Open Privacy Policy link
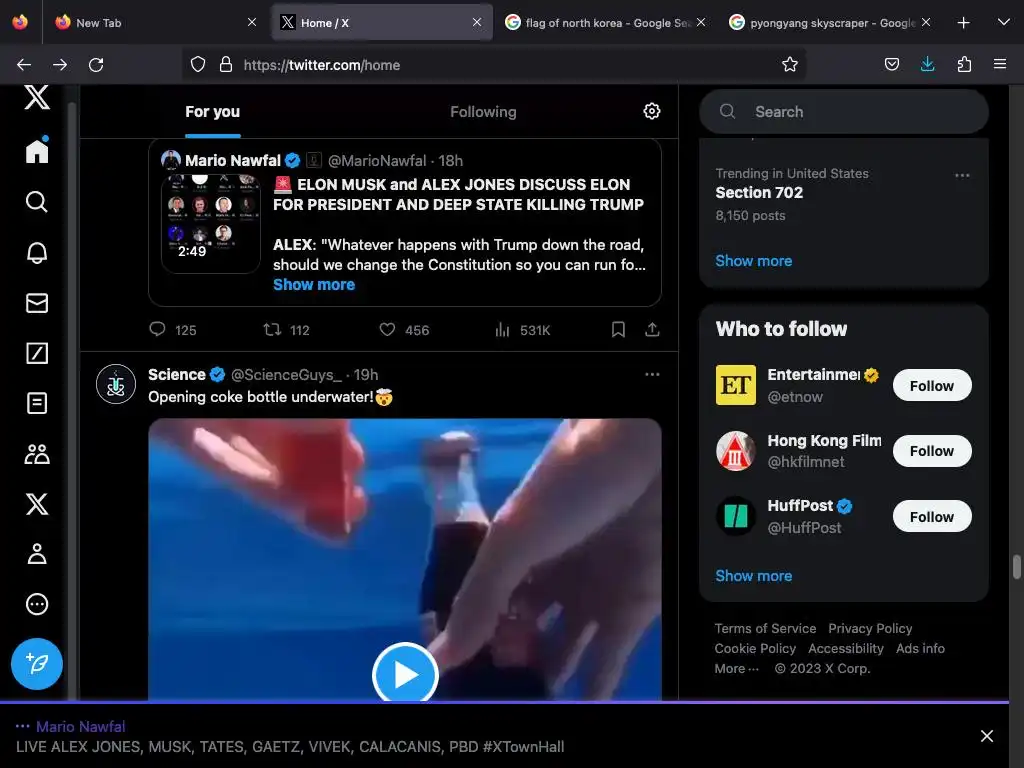The height and width of the screenshot is (768, 1024). pyautogui.click(x=870, y=628)
